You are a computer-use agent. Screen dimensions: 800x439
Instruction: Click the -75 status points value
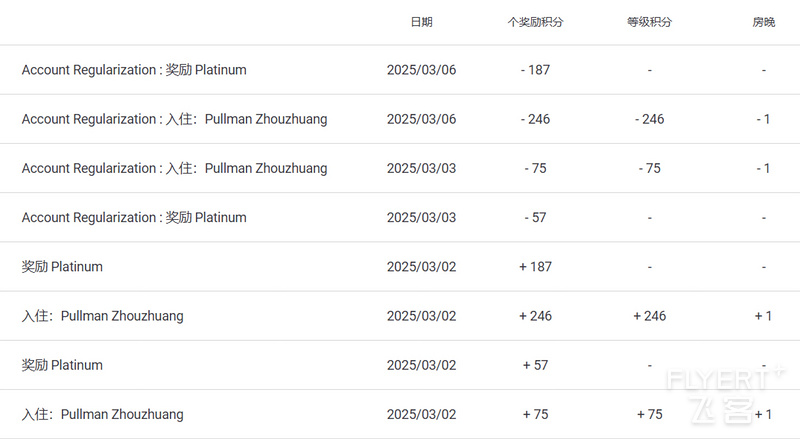(x=649, y=168)
